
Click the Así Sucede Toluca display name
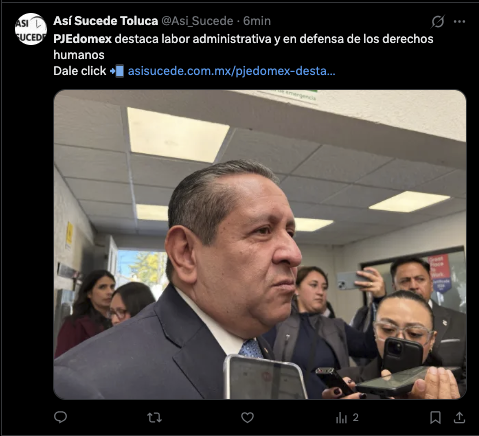pyautogui.click(x=105, y=21)
